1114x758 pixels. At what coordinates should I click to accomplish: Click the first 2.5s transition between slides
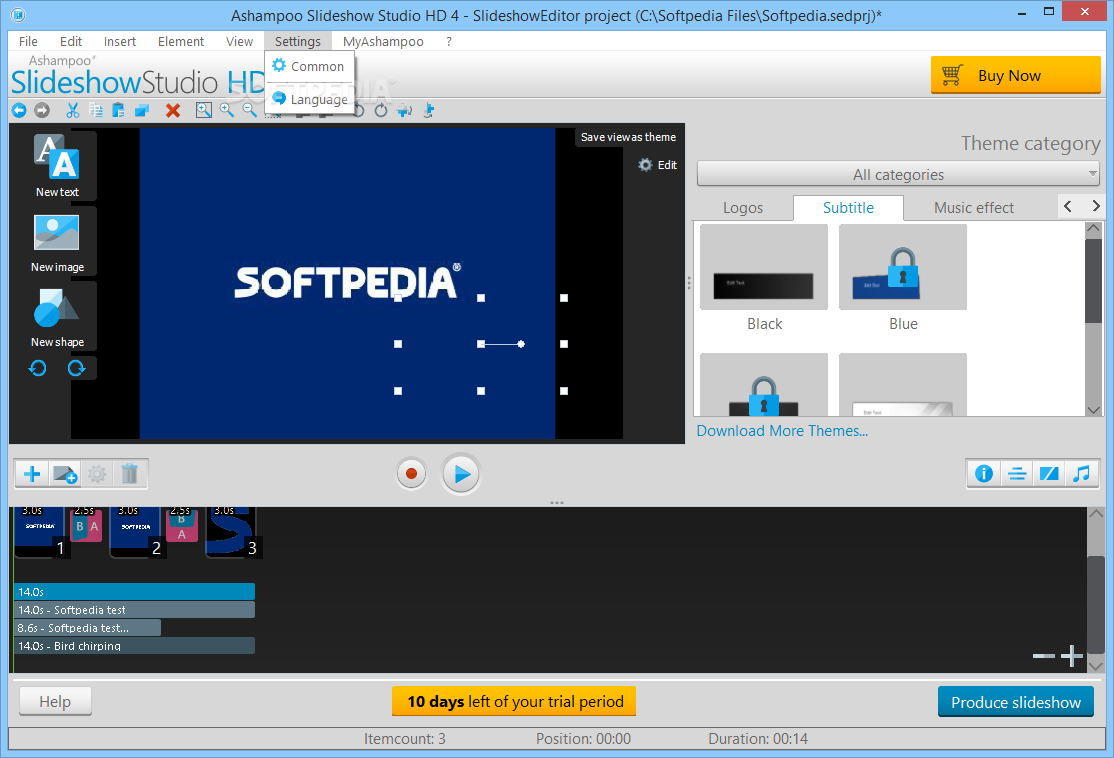click(x=86, y=524)
